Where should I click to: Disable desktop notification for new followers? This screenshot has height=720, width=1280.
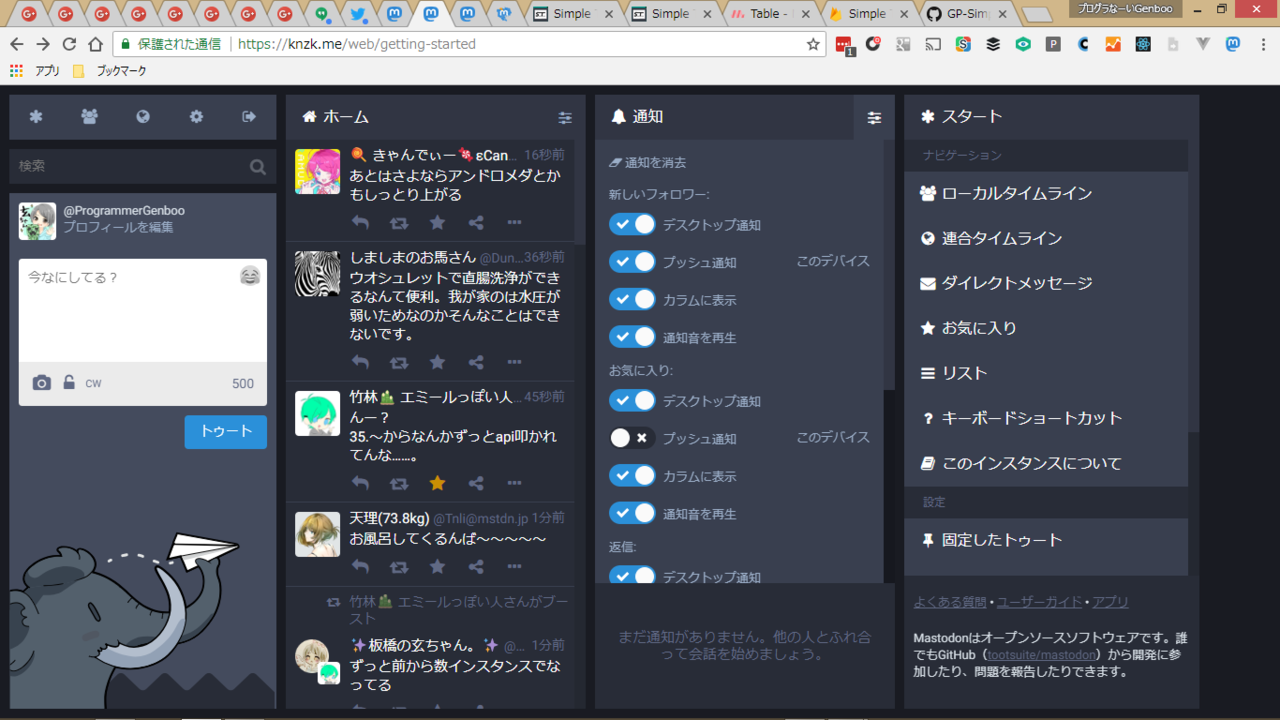632,224
